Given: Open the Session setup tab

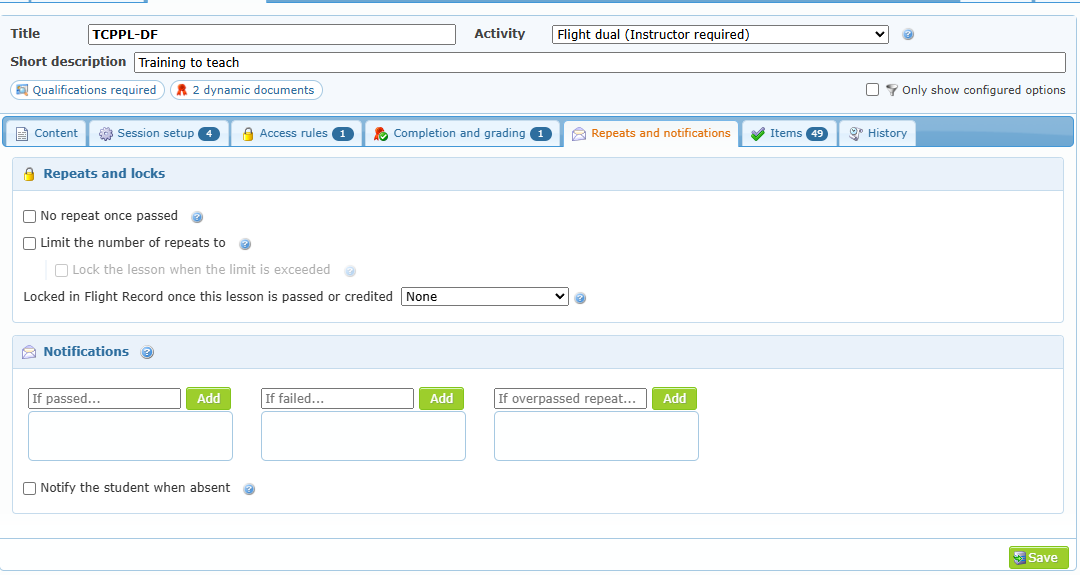Looking at the screenshot, I should [x=159, y=134].
